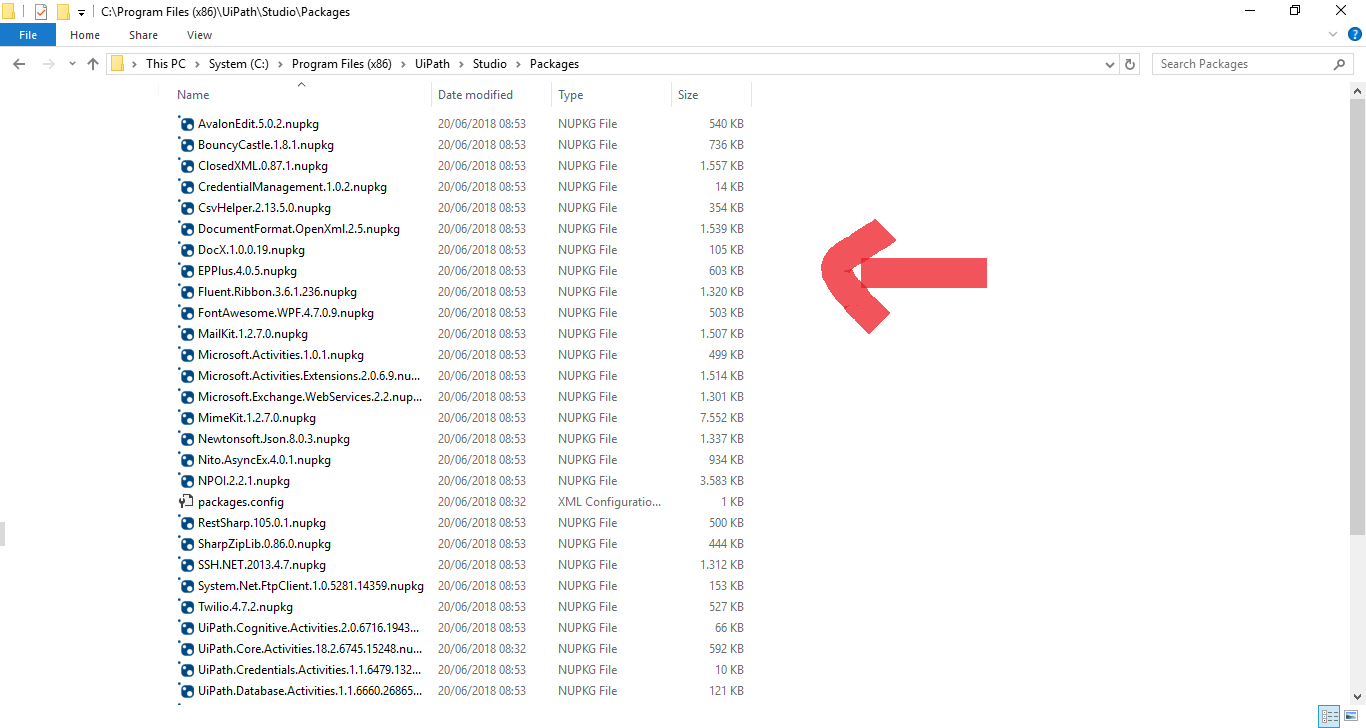Switch to the Home ribbon tab

coord(85,35)
